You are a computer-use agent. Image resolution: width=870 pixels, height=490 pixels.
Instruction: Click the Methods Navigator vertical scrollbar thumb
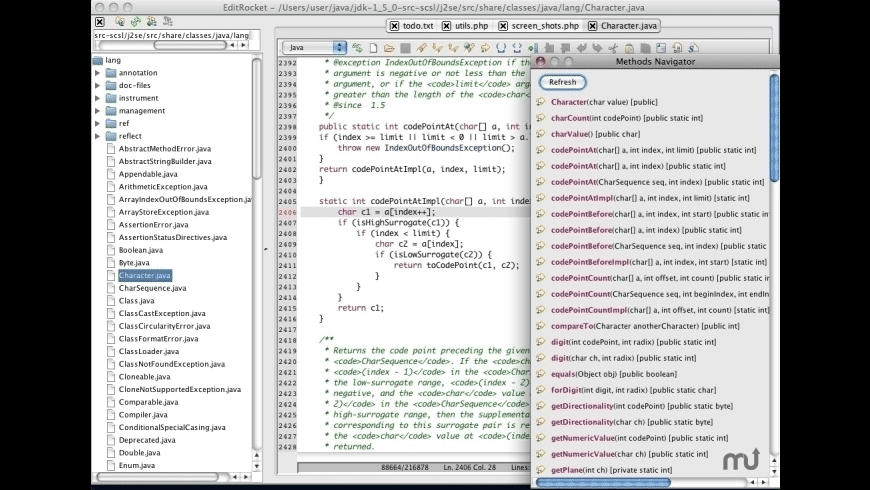pyautogui.click(x=774, y=128)
